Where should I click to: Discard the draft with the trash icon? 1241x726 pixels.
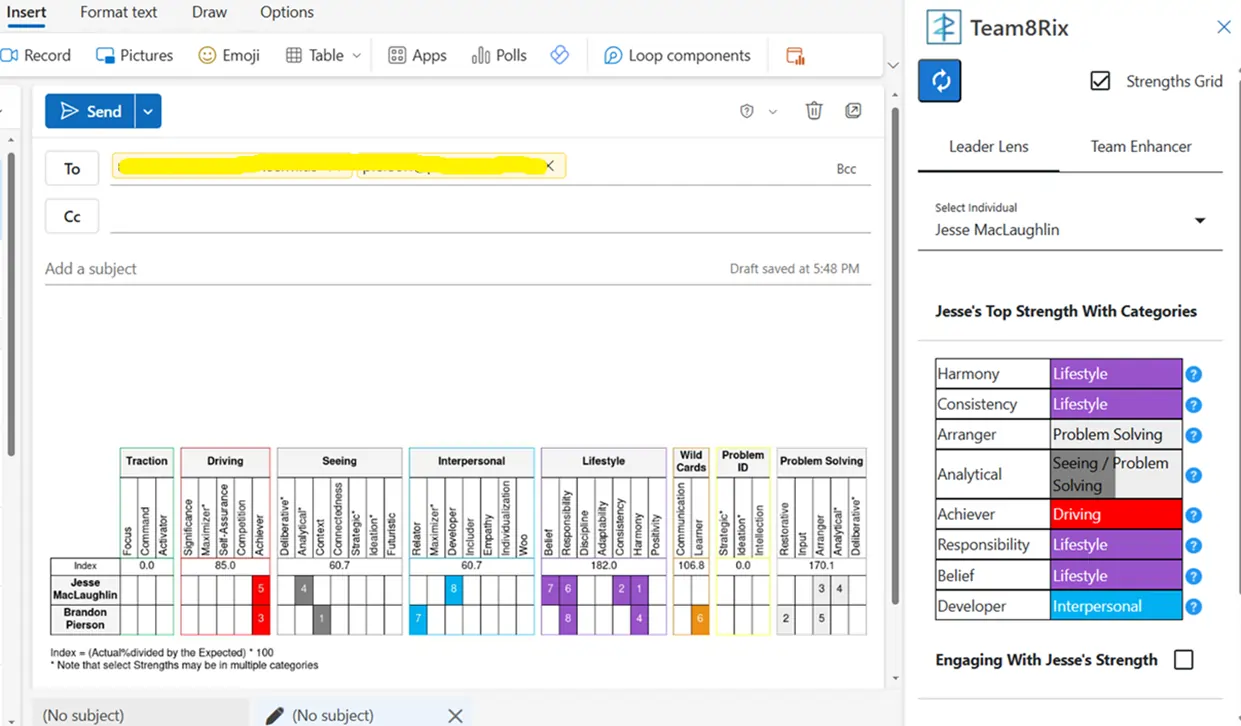click(x=814, y=111)
